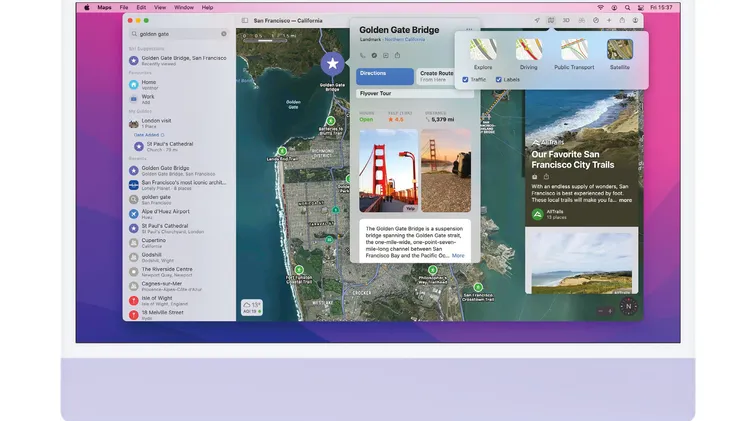This screenshot has height=421, width=750.
Task: Open the first Golden Gate Bridge photo
Action: [388, 171]
